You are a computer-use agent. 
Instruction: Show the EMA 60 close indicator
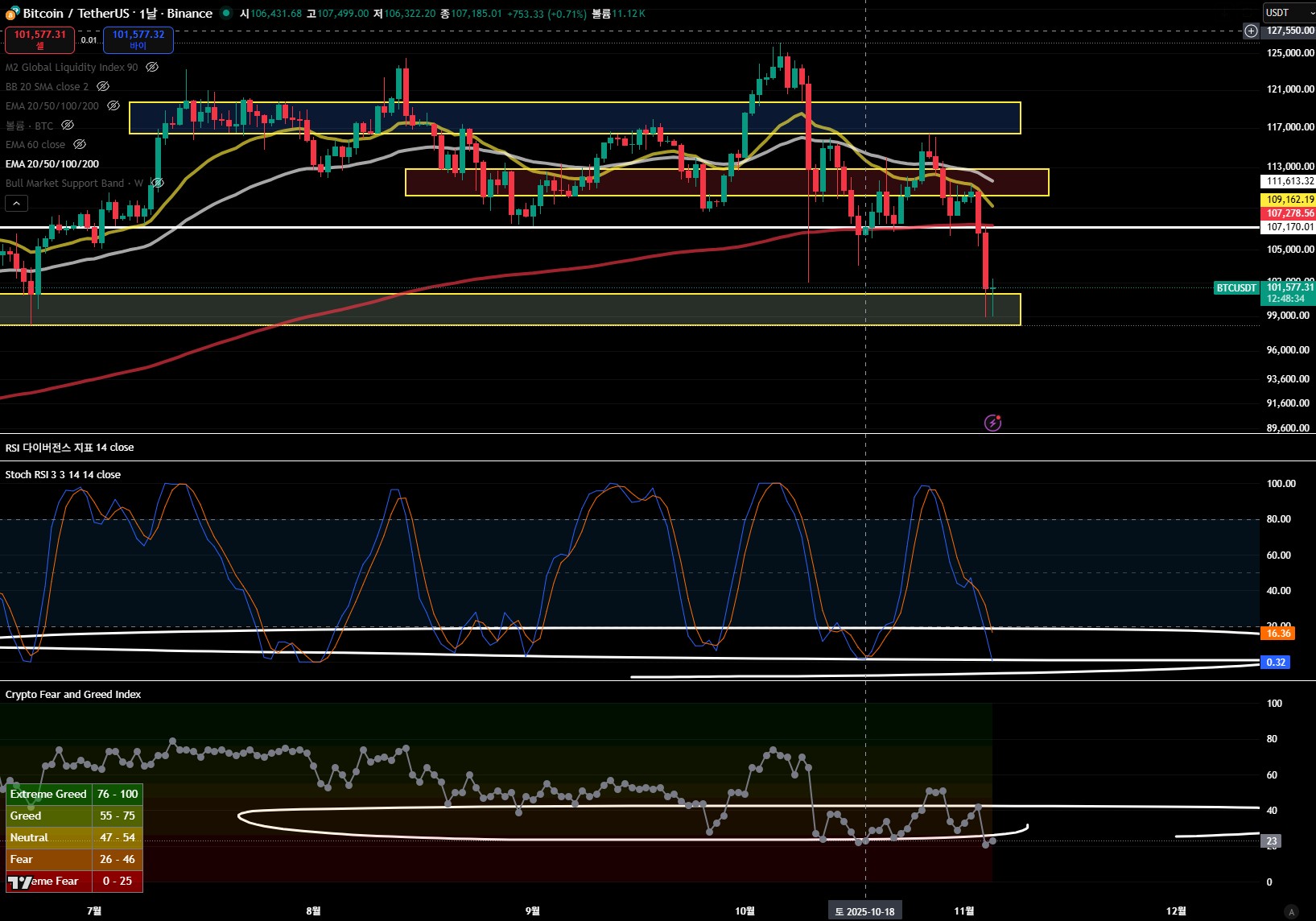80,145
